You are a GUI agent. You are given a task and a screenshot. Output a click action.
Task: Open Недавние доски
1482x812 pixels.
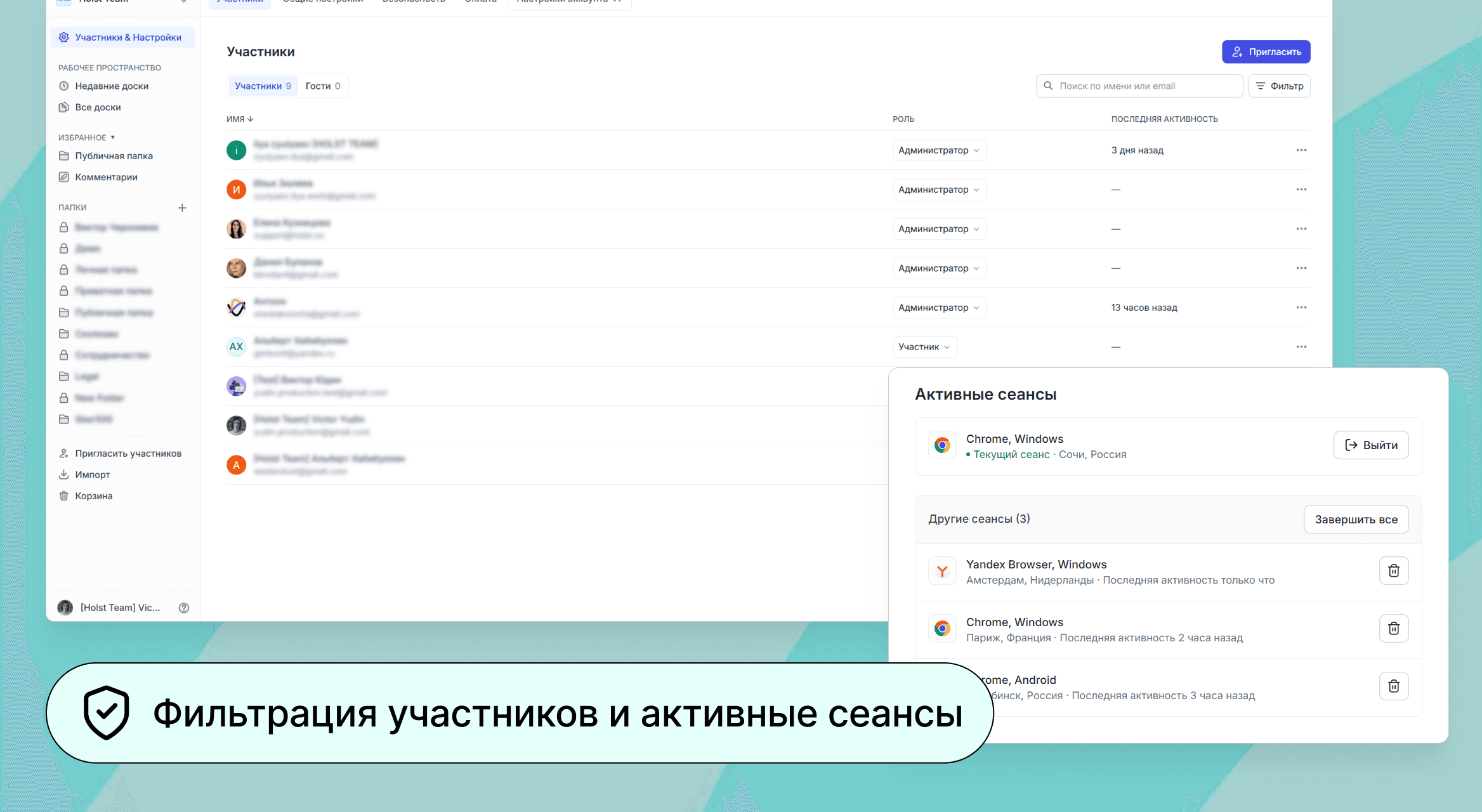(103, 86)
